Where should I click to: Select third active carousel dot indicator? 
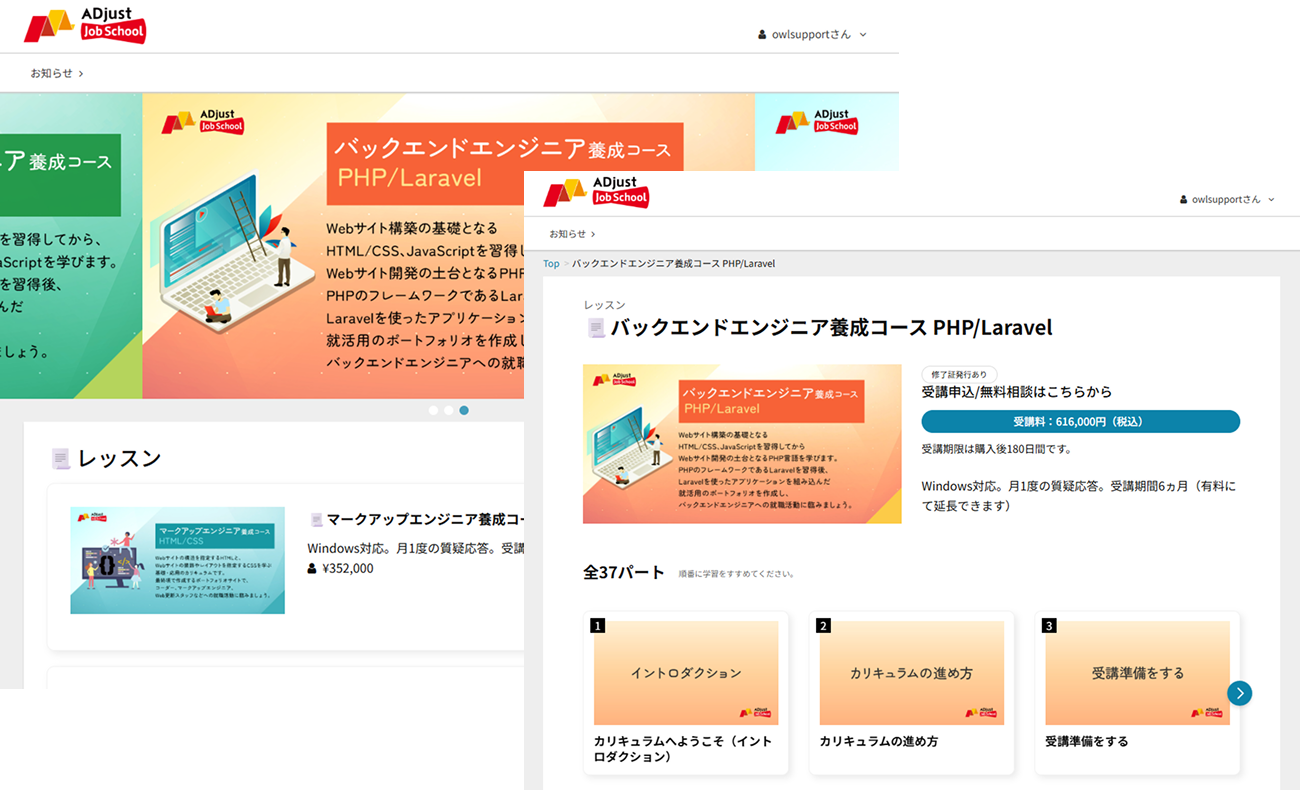pyautogui.click(x=464, y=410)
